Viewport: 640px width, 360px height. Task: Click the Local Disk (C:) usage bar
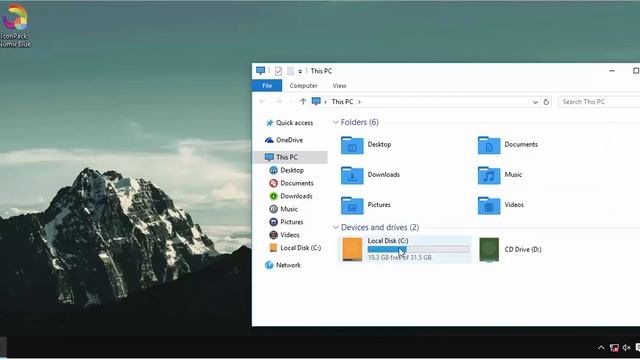[418, 249]
